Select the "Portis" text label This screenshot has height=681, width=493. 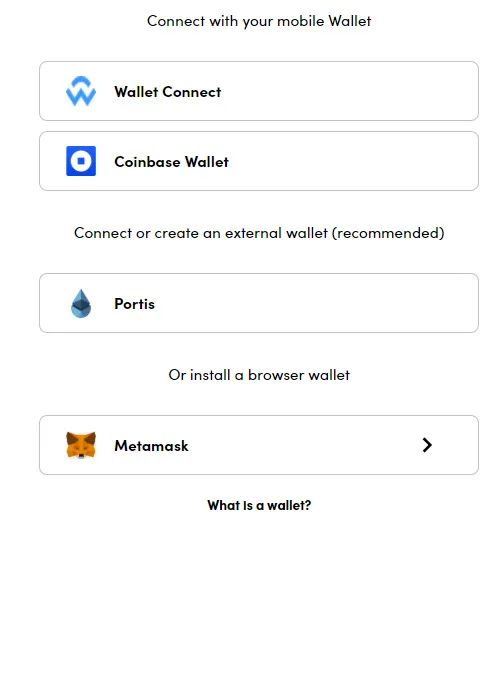point(134,304)
